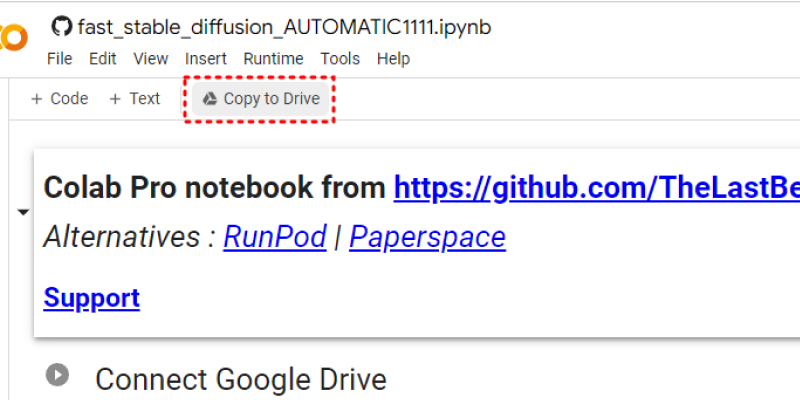
Task: Add a new Code cell
Action: (59, 98)
